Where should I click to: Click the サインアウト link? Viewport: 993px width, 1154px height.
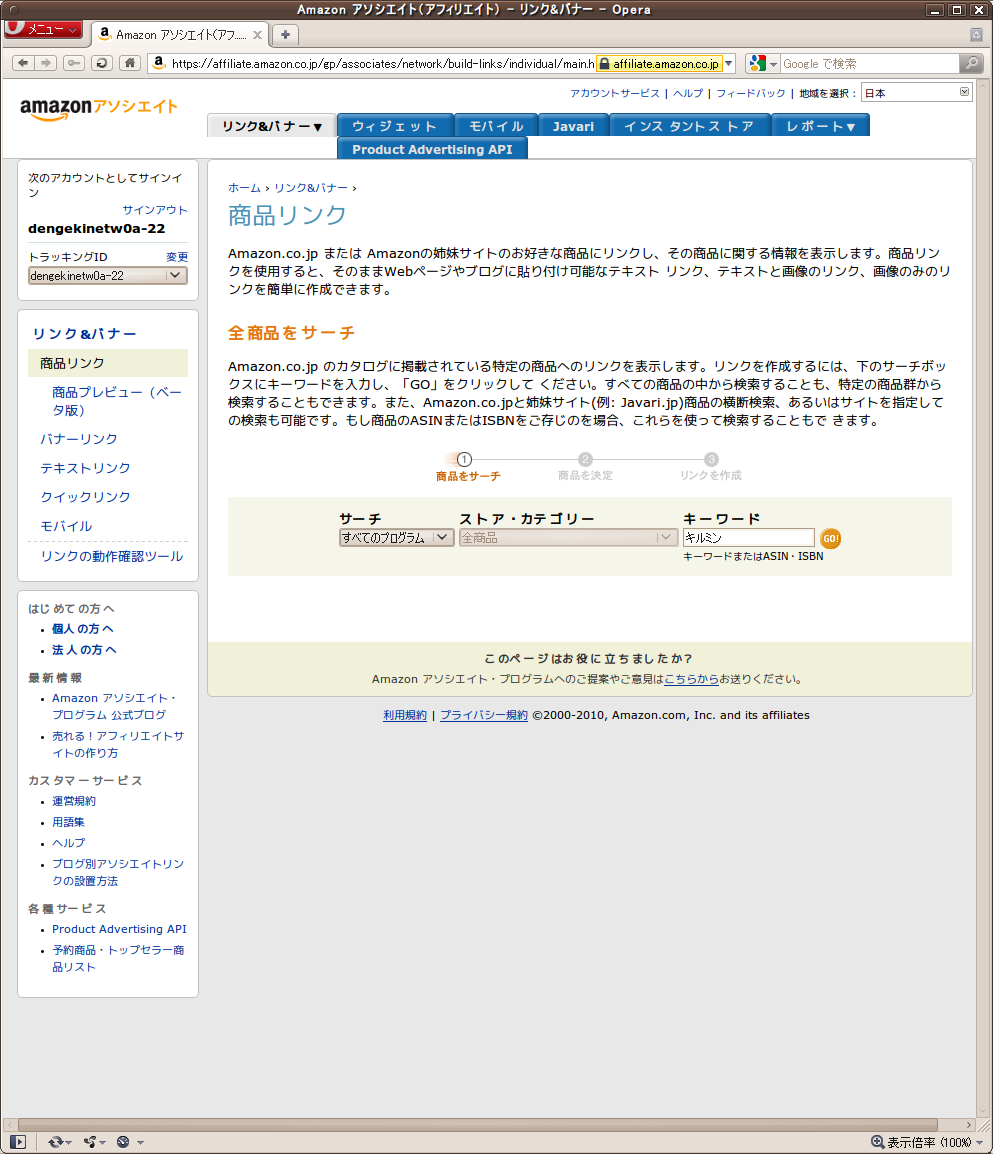tap(155, 210)
